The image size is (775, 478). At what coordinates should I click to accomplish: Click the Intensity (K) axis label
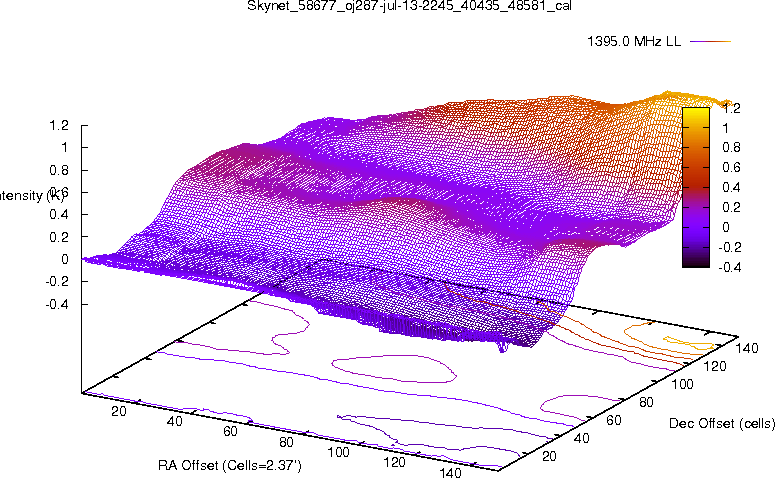(32, 196)
